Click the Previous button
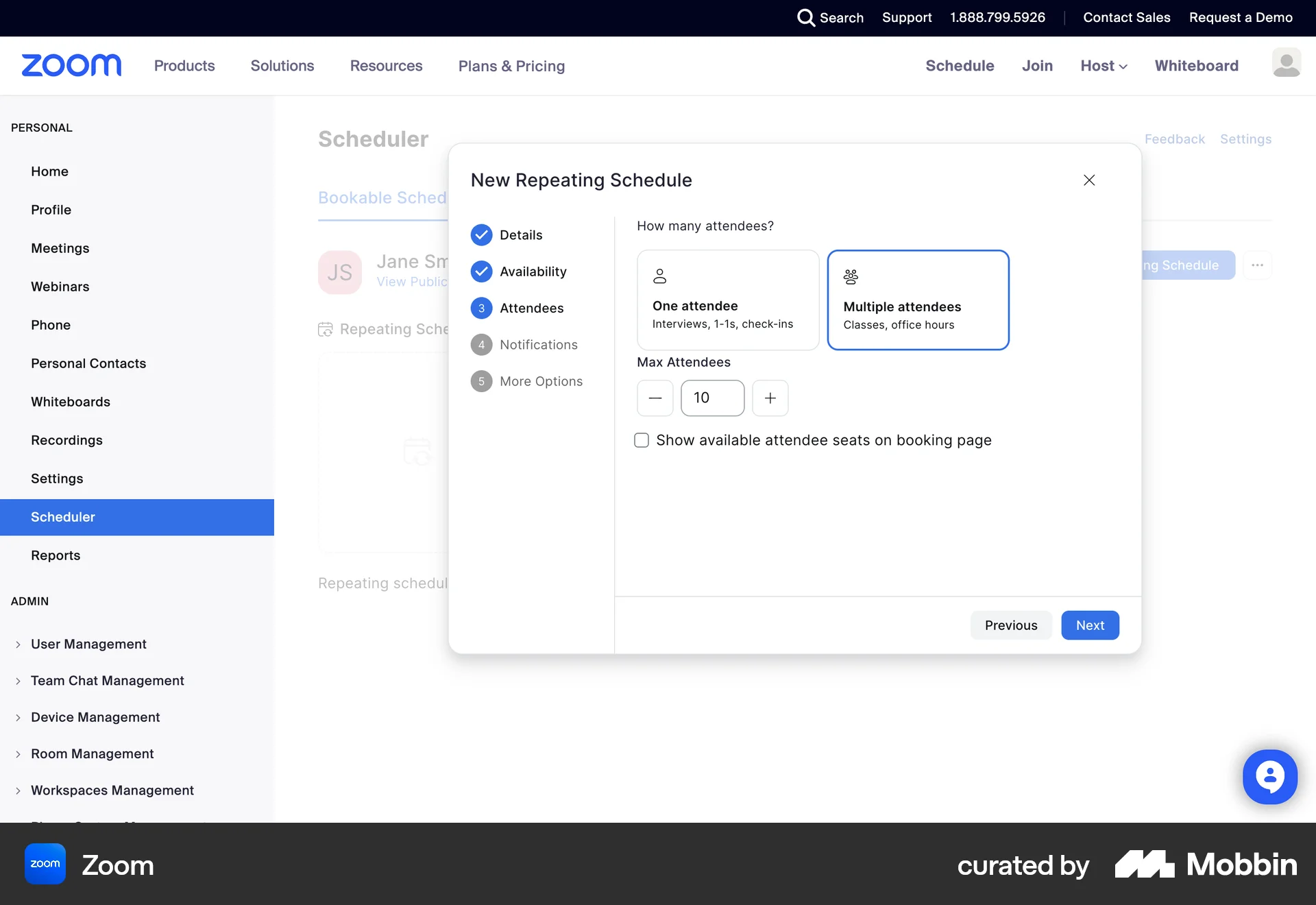 coord(1010,625)
